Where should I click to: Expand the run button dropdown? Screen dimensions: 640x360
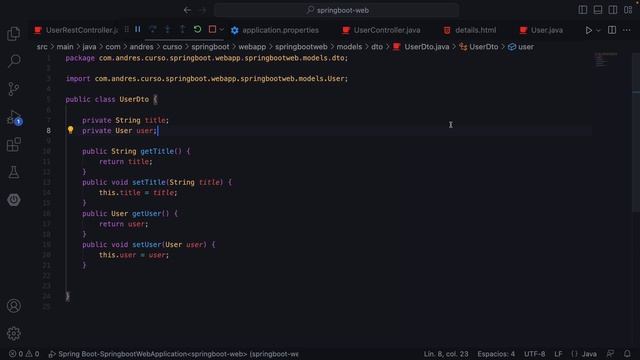[598, 31]
